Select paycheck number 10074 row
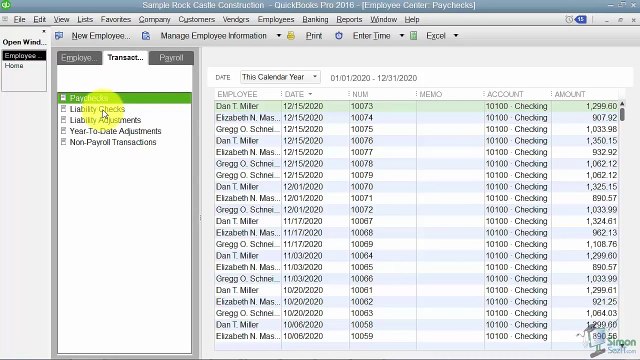The width and height of the screenshot is (640, 360). (416, 118)
